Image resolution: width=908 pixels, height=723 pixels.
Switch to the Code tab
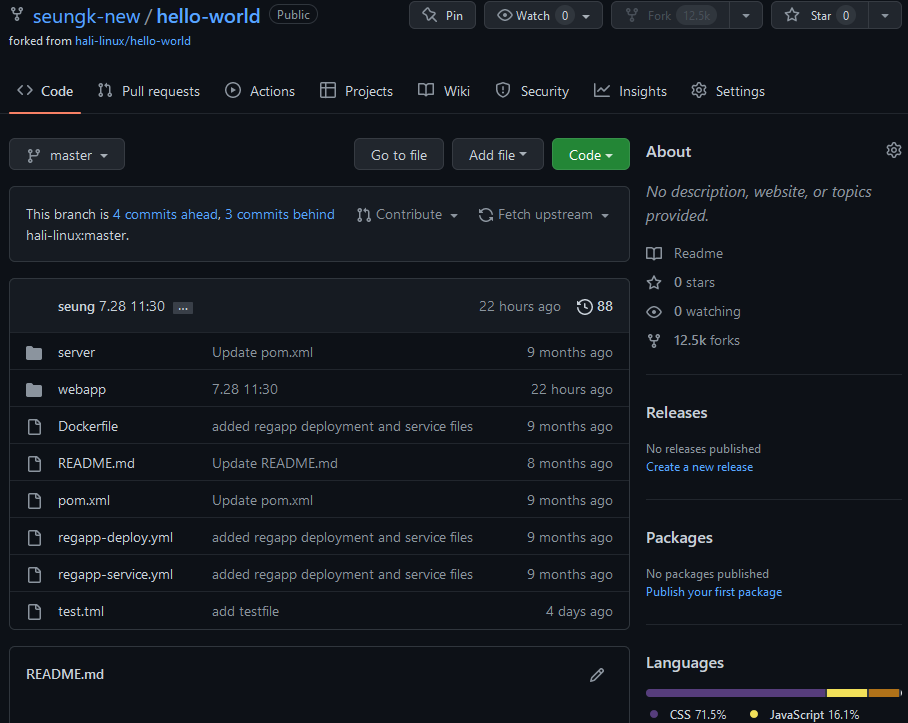point(45,91)
